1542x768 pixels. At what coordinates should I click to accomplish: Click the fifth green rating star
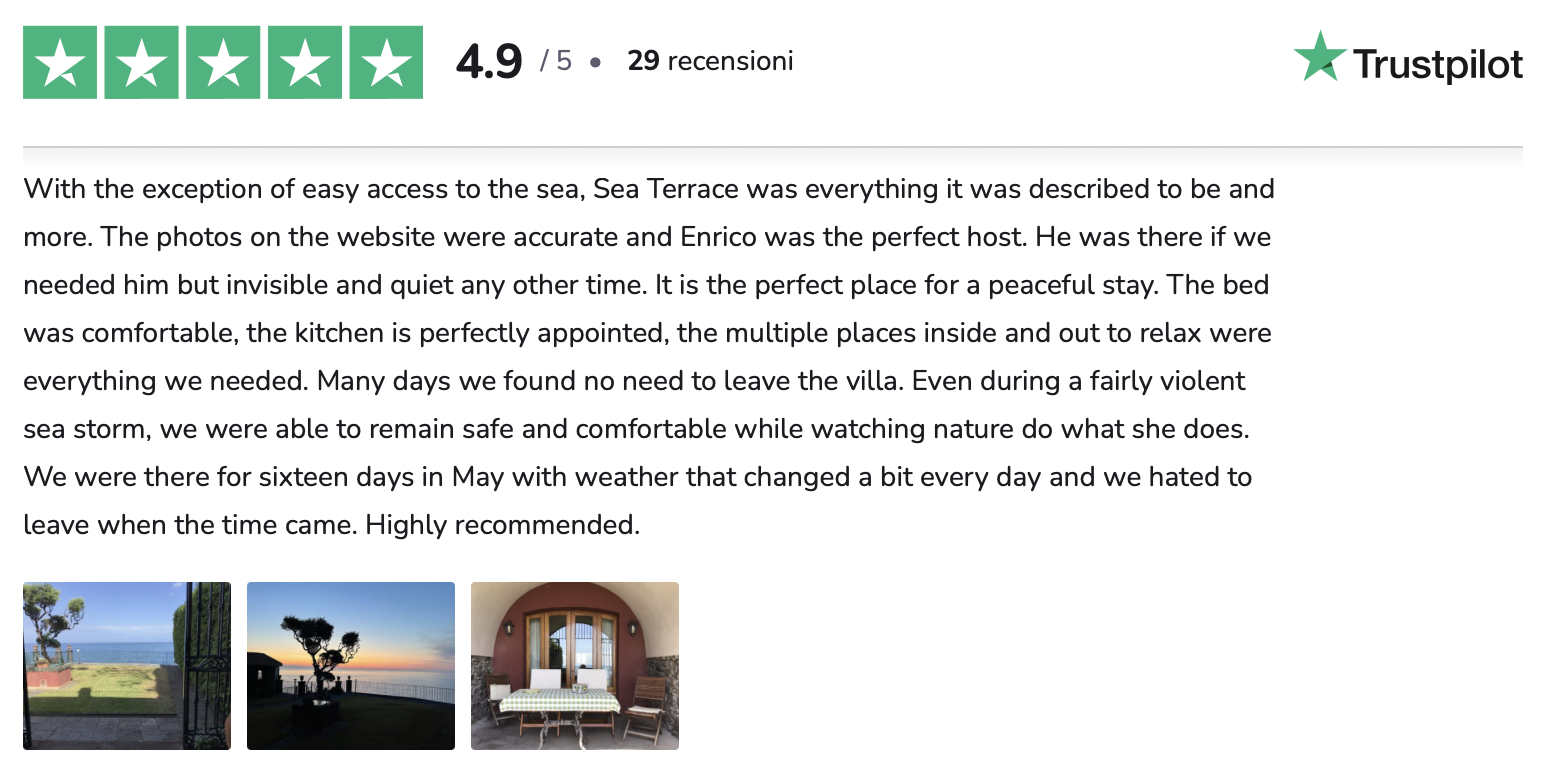386,62
